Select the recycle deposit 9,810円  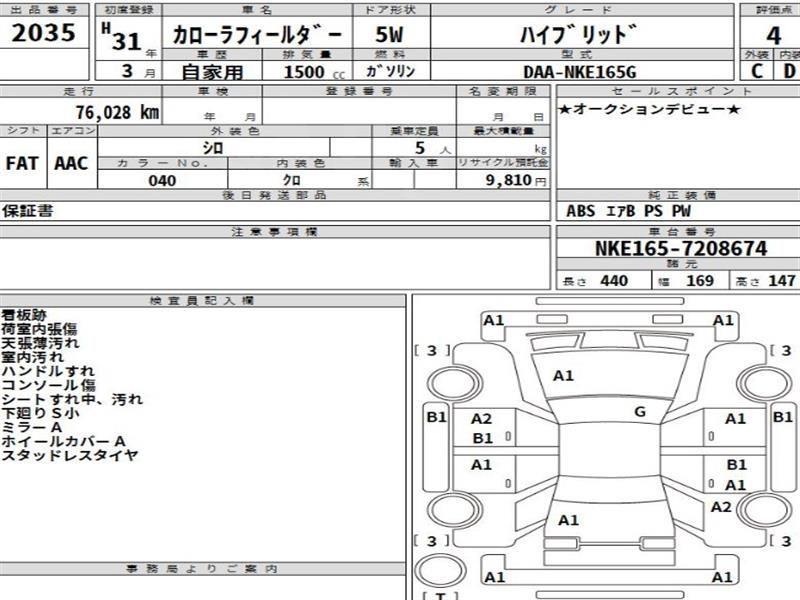(516, 180)
